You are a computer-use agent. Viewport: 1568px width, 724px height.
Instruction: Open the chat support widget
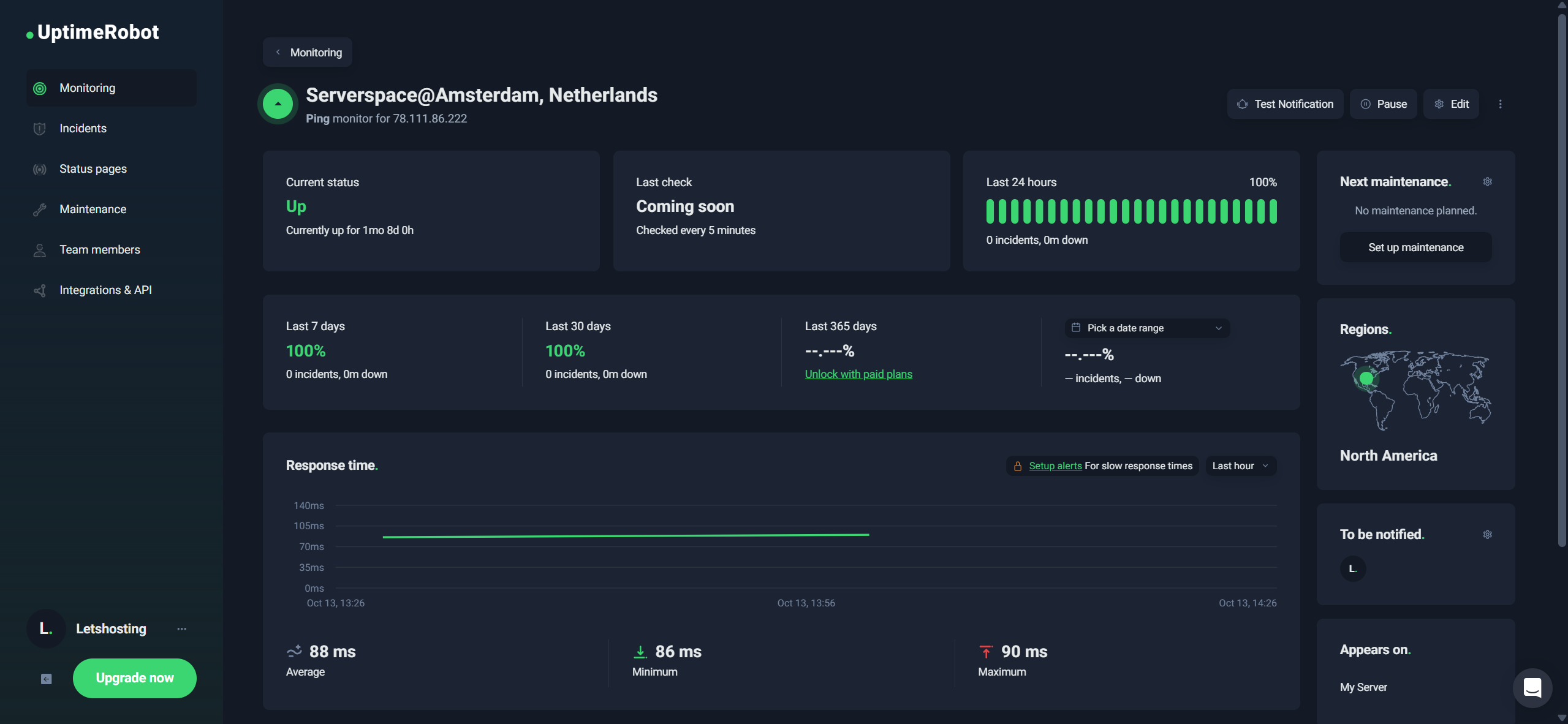[x=1532, y=688]
